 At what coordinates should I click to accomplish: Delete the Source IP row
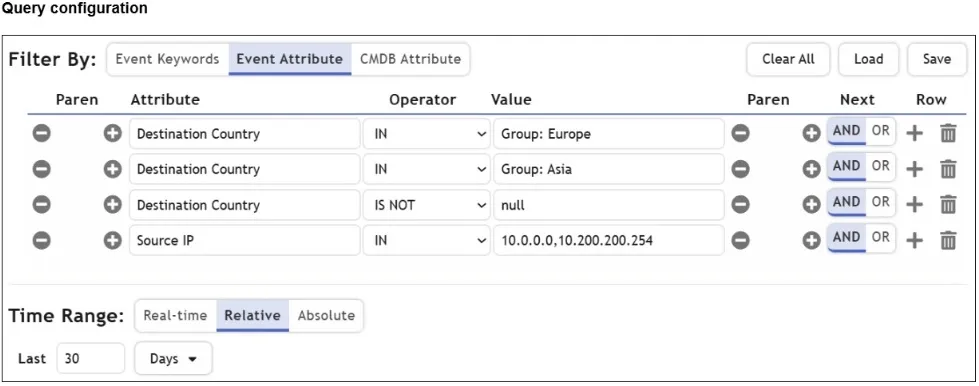pos(948,240)
